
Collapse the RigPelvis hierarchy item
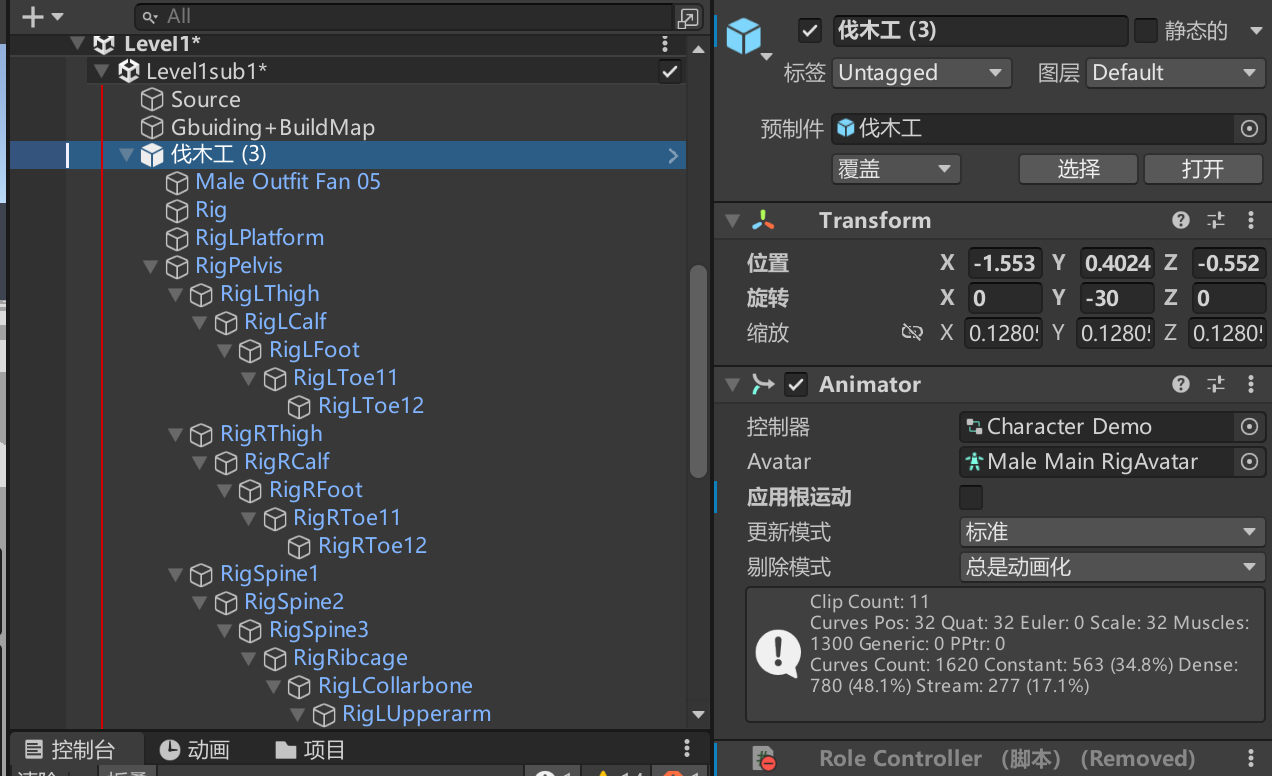coord(151,266)
